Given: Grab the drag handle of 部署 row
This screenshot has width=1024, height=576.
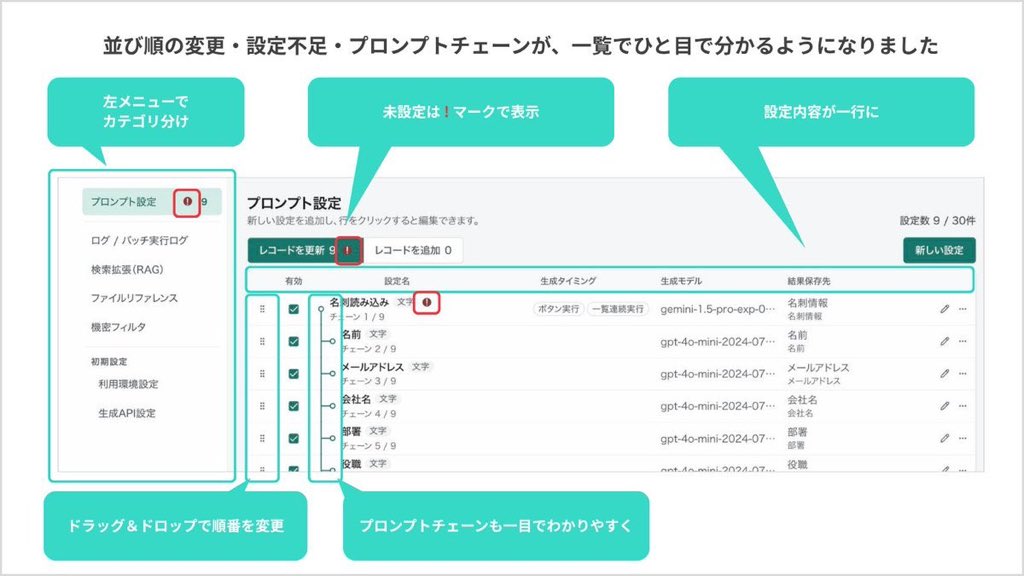Looking at the screenshot, I should point(263,438).
